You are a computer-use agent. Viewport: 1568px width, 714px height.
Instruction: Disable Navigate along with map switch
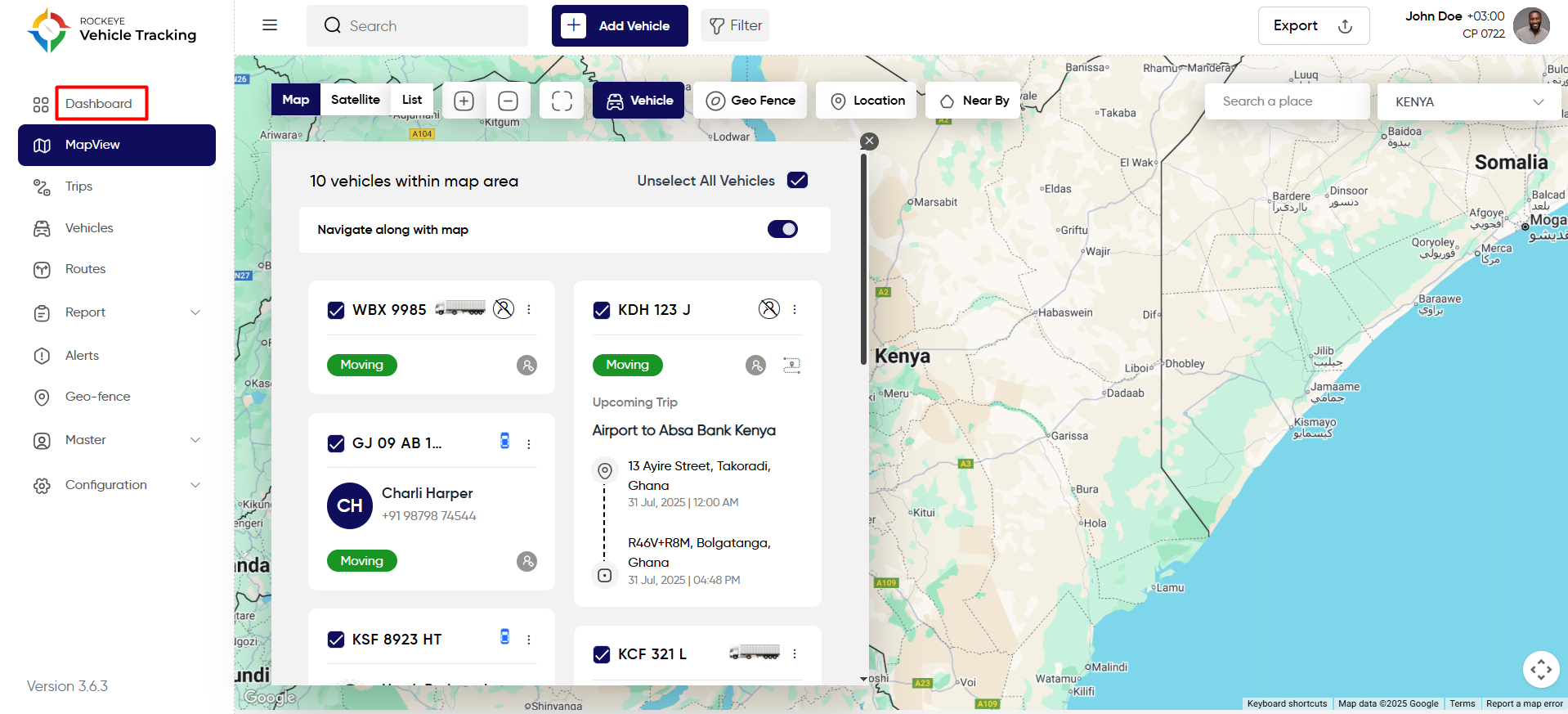[x=782, y=229]
